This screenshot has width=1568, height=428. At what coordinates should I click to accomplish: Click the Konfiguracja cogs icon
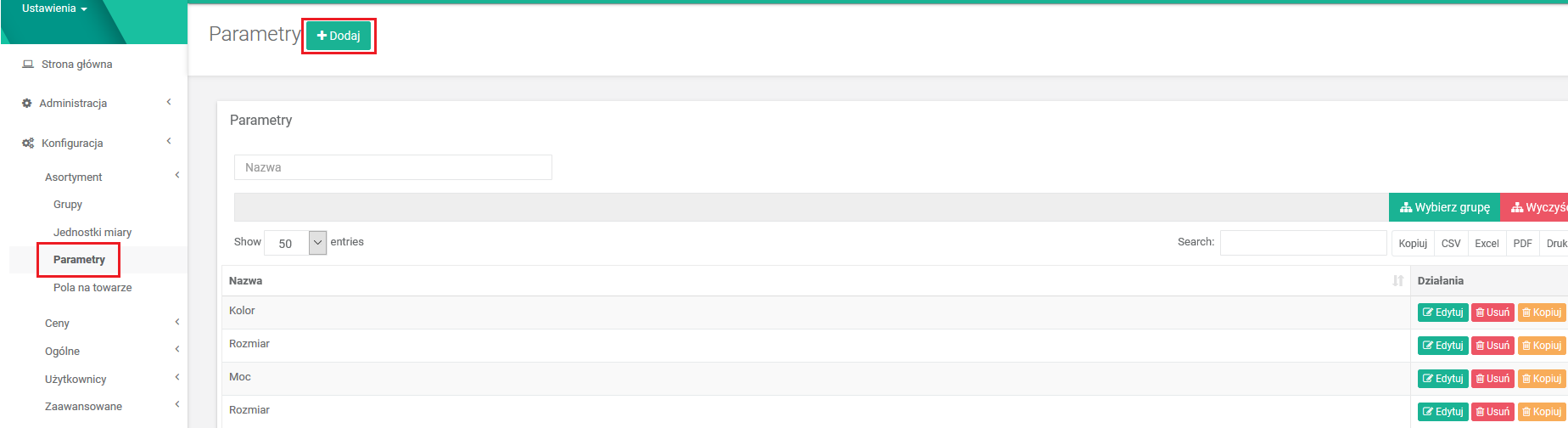pyautogui.click(x=28, y=144)
